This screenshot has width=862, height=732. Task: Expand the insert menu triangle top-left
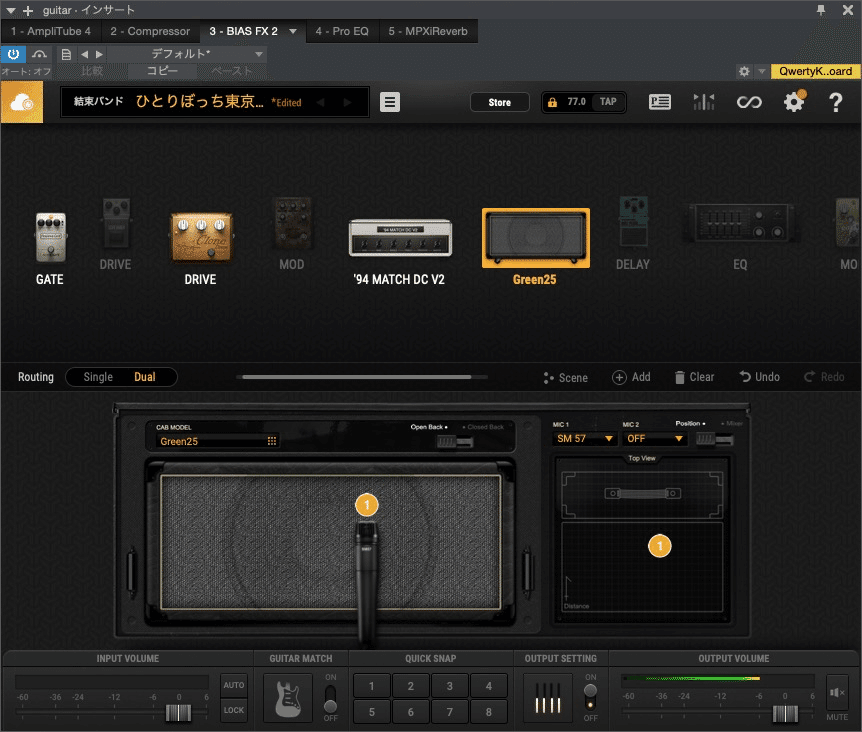(10, 10)
